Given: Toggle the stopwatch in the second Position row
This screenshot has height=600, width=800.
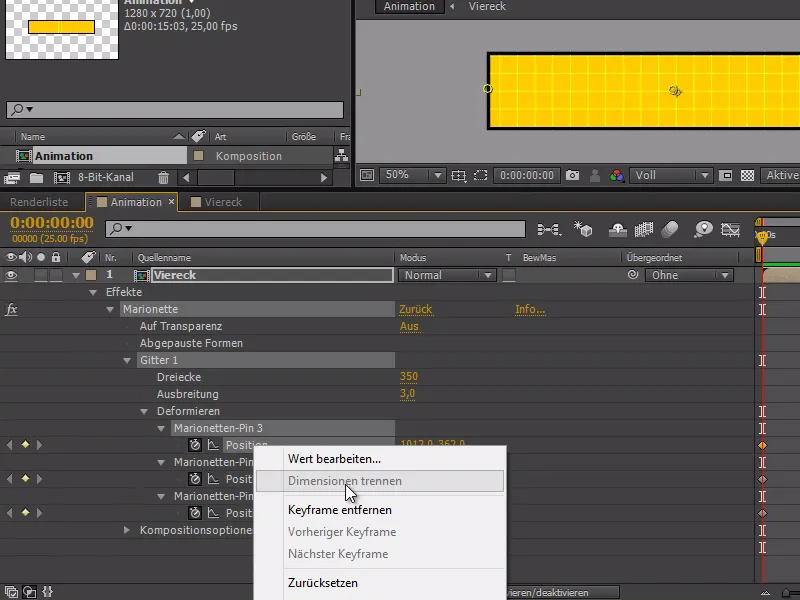Looking at the screenshot, I should 195,479.
